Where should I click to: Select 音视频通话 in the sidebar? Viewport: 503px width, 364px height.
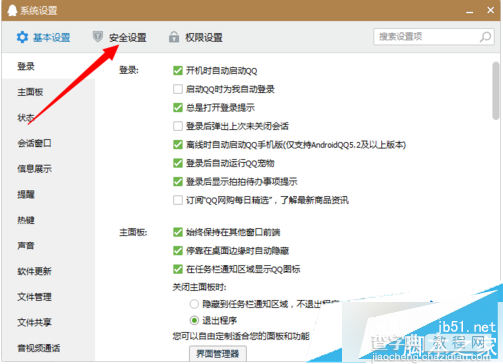click(49, 348)
